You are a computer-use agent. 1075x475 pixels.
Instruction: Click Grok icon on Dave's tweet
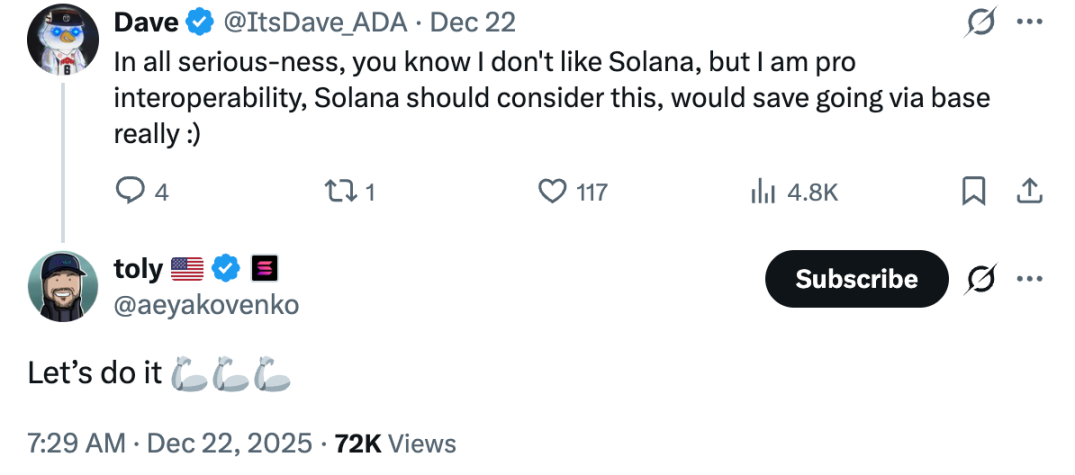coord(981,21)
